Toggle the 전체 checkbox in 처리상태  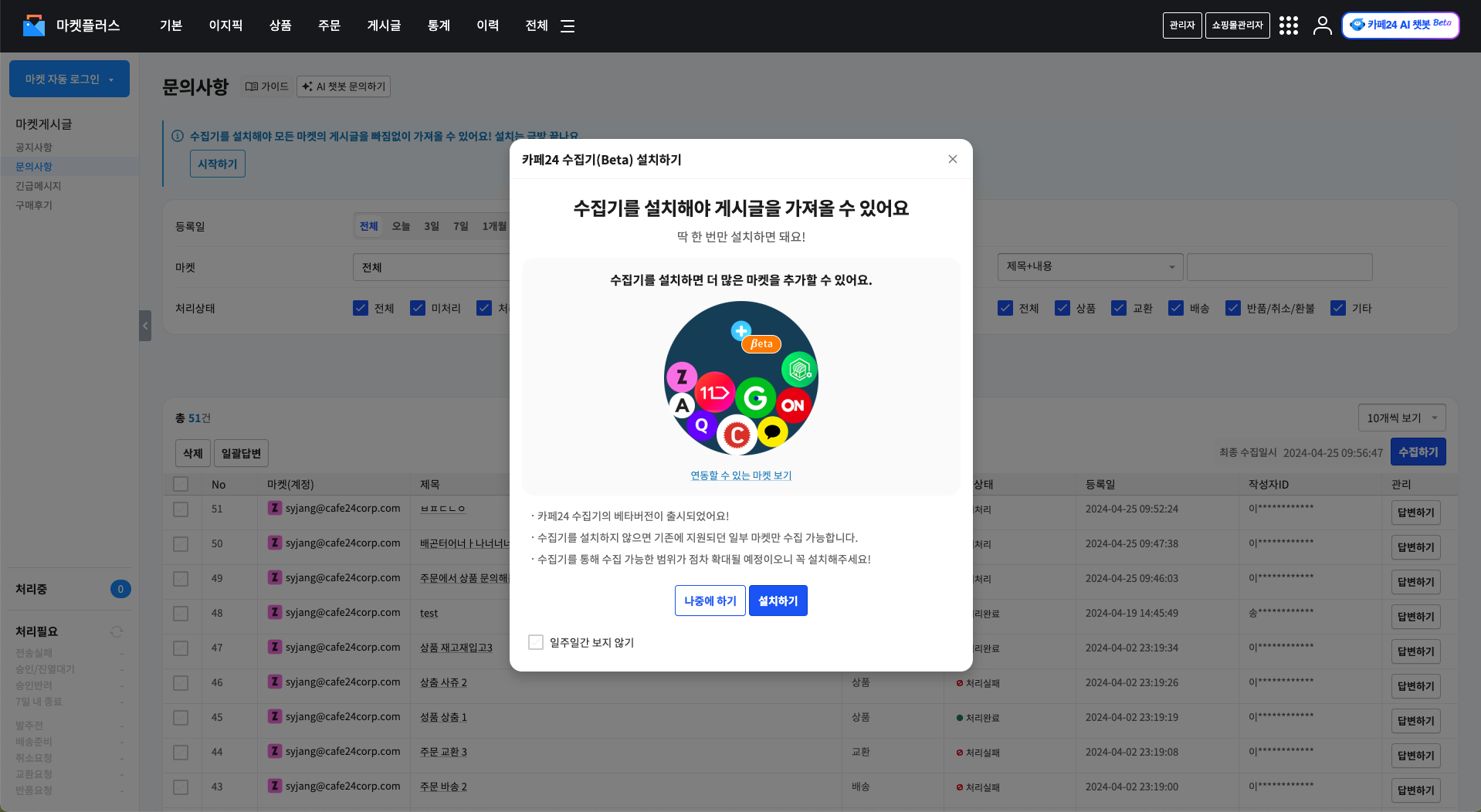pos(361,308)
